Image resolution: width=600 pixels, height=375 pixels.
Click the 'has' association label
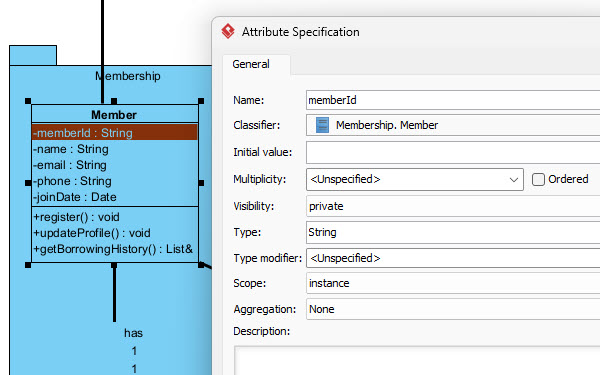133,333
